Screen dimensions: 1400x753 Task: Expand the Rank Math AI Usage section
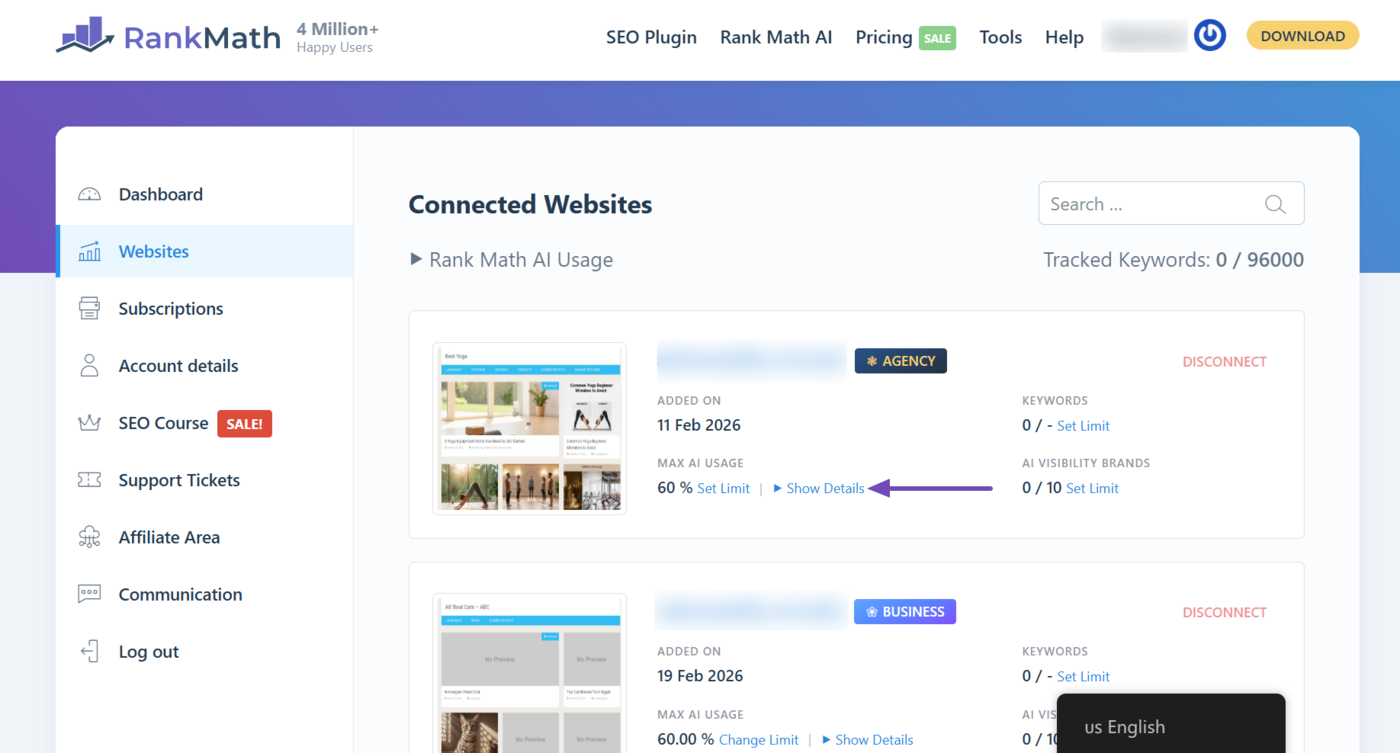tap(511, 260)
